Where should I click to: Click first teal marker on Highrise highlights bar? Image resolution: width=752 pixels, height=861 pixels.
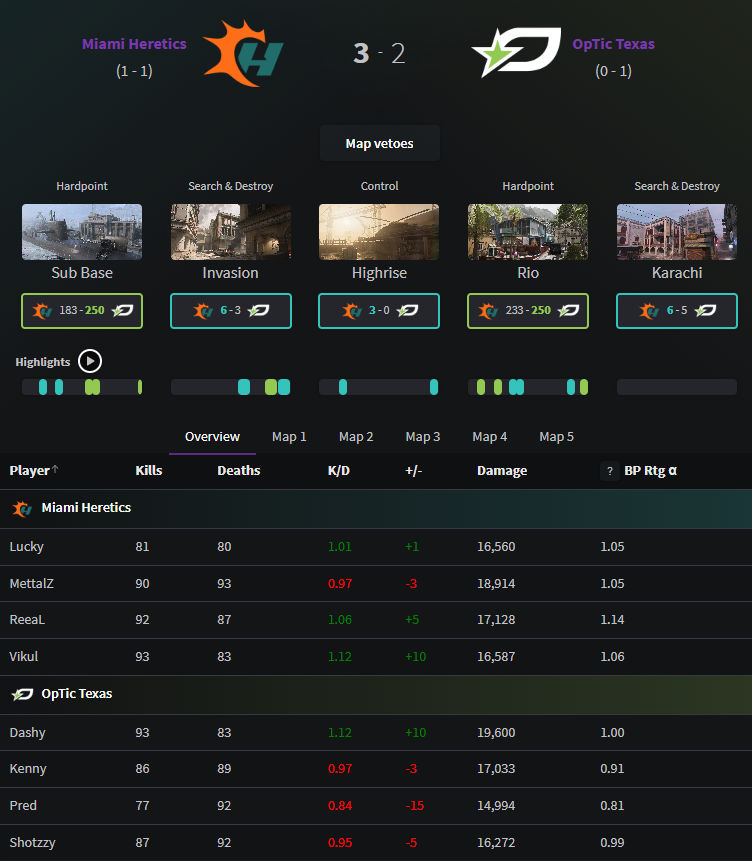coord(343,387)
